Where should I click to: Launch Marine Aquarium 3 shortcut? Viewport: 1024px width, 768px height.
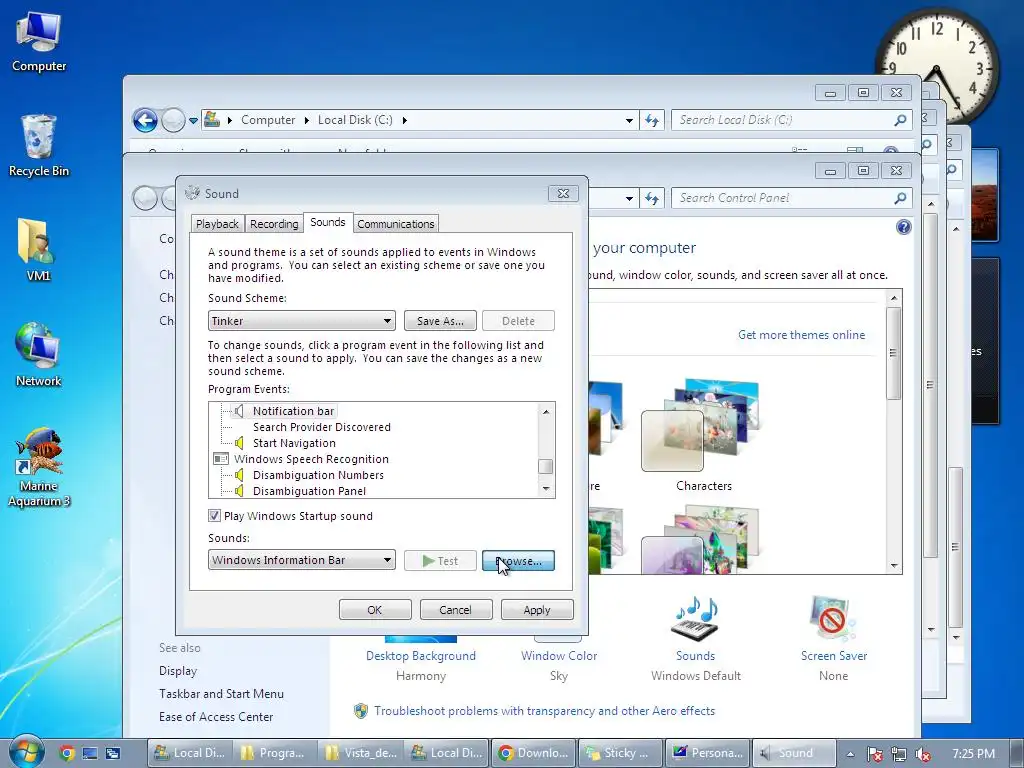39,468
